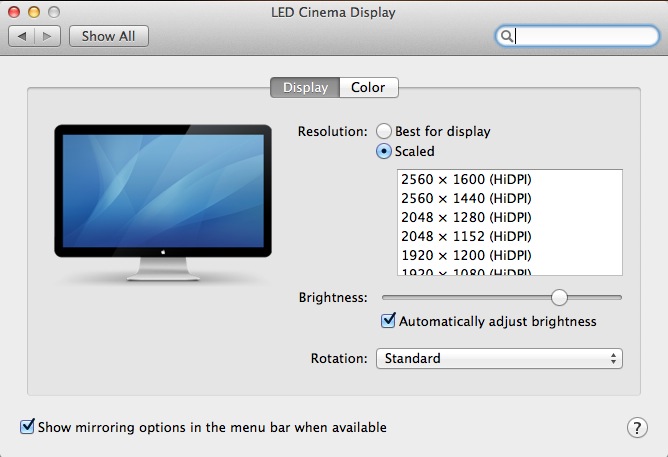Click Show All button
Image resolution: width=668 pixels, height=457 pixels.
pos(109,36)
